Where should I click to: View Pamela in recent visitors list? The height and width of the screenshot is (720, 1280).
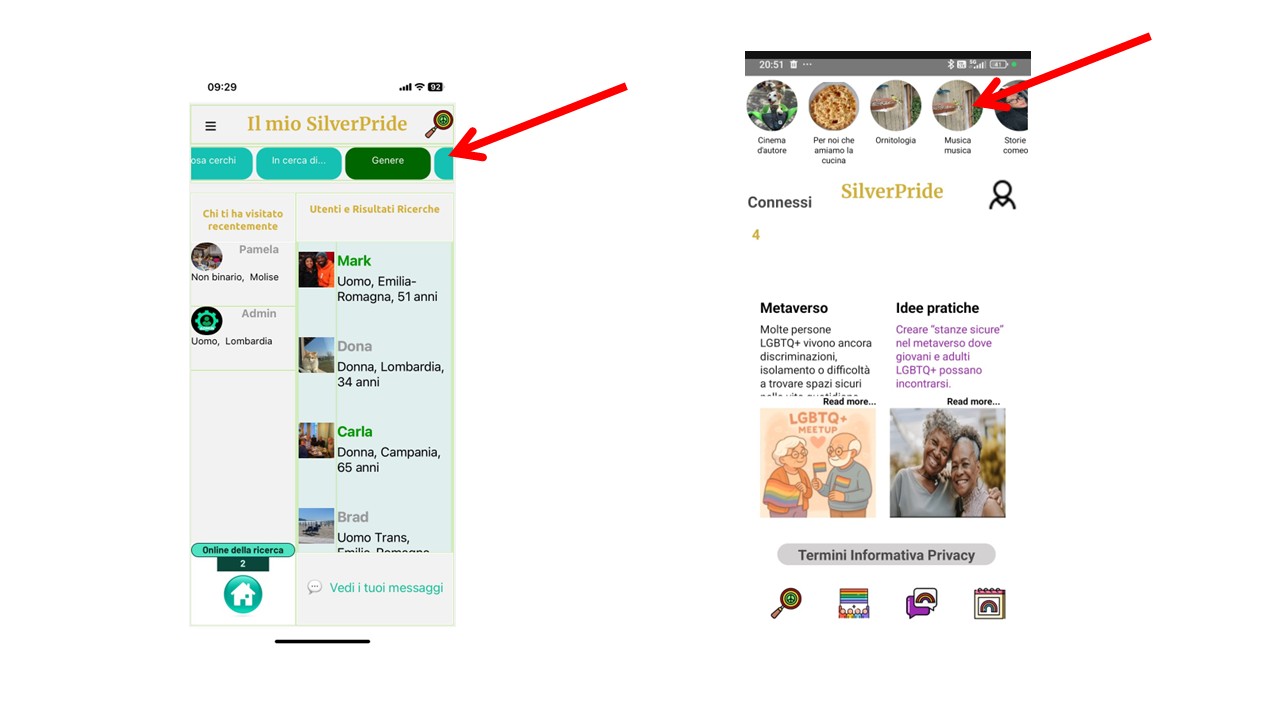(x=243, y=263)
